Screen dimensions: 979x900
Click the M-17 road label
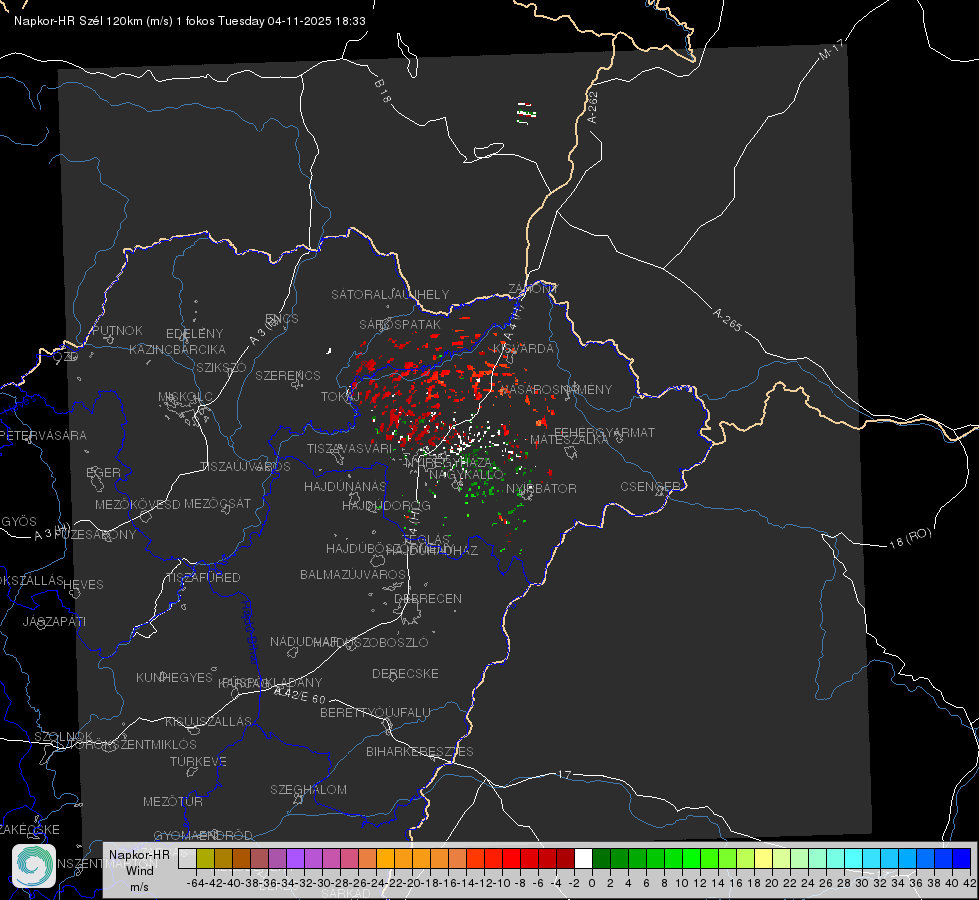[831, 50]
